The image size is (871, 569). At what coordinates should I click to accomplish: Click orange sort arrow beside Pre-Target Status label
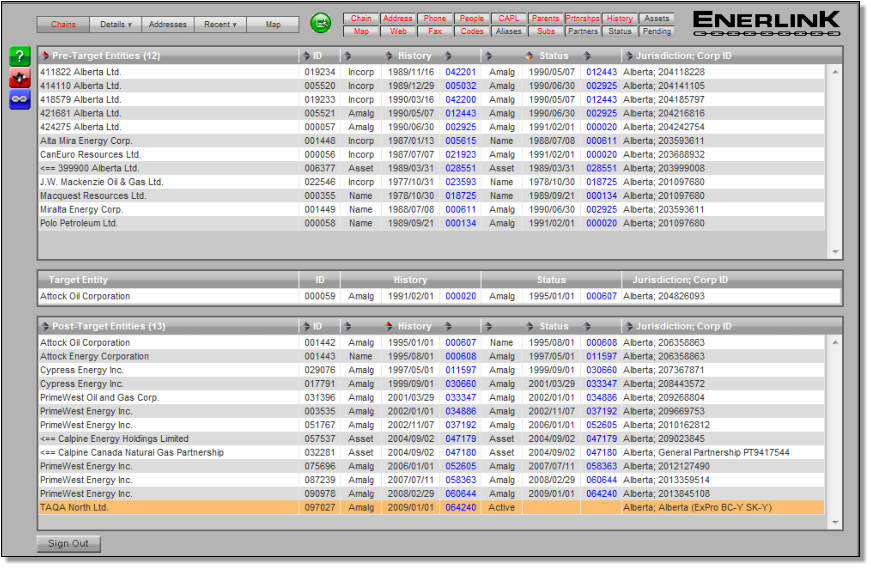[529, 56]
